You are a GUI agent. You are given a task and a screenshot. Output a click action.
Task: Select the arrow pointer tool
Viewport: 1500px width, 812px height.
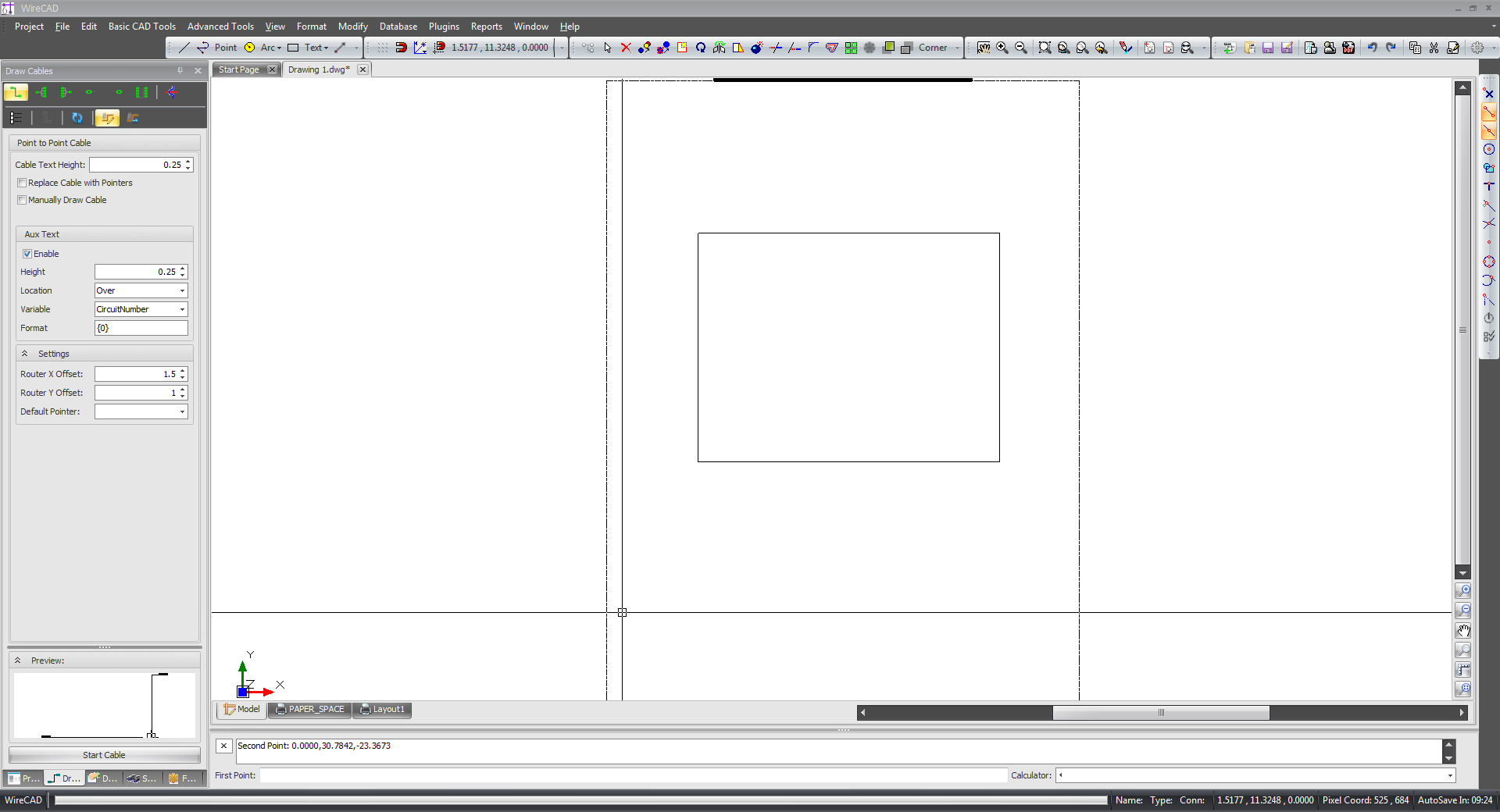point(607,48)
